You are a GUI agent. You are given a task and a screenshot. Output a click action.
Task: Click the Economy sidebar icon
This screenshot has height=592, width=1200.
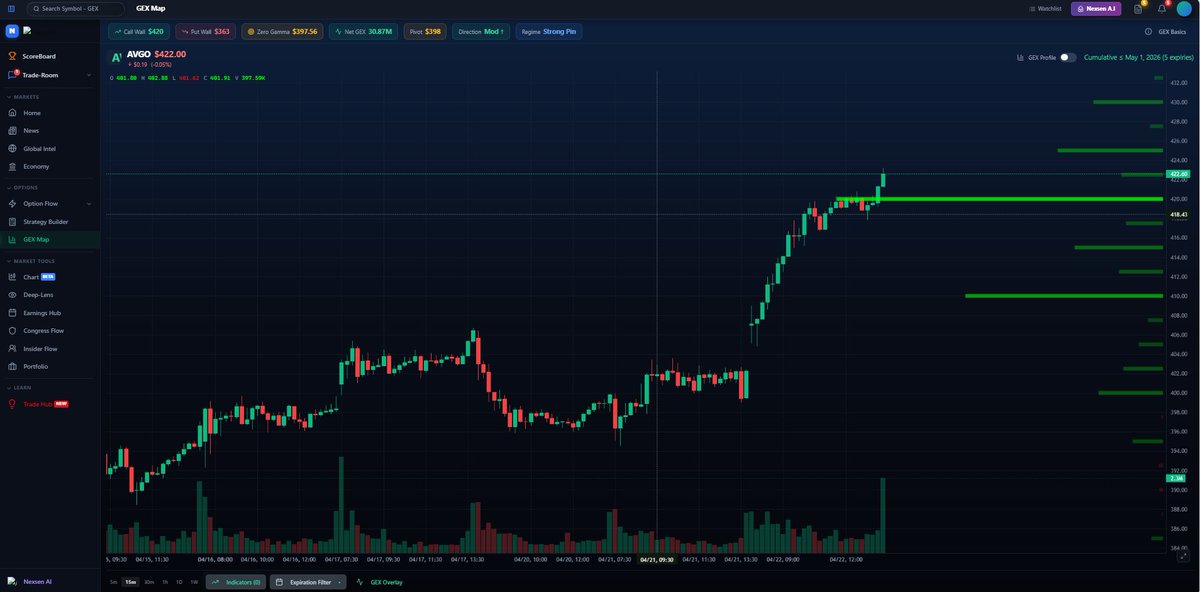click(12, 166)
